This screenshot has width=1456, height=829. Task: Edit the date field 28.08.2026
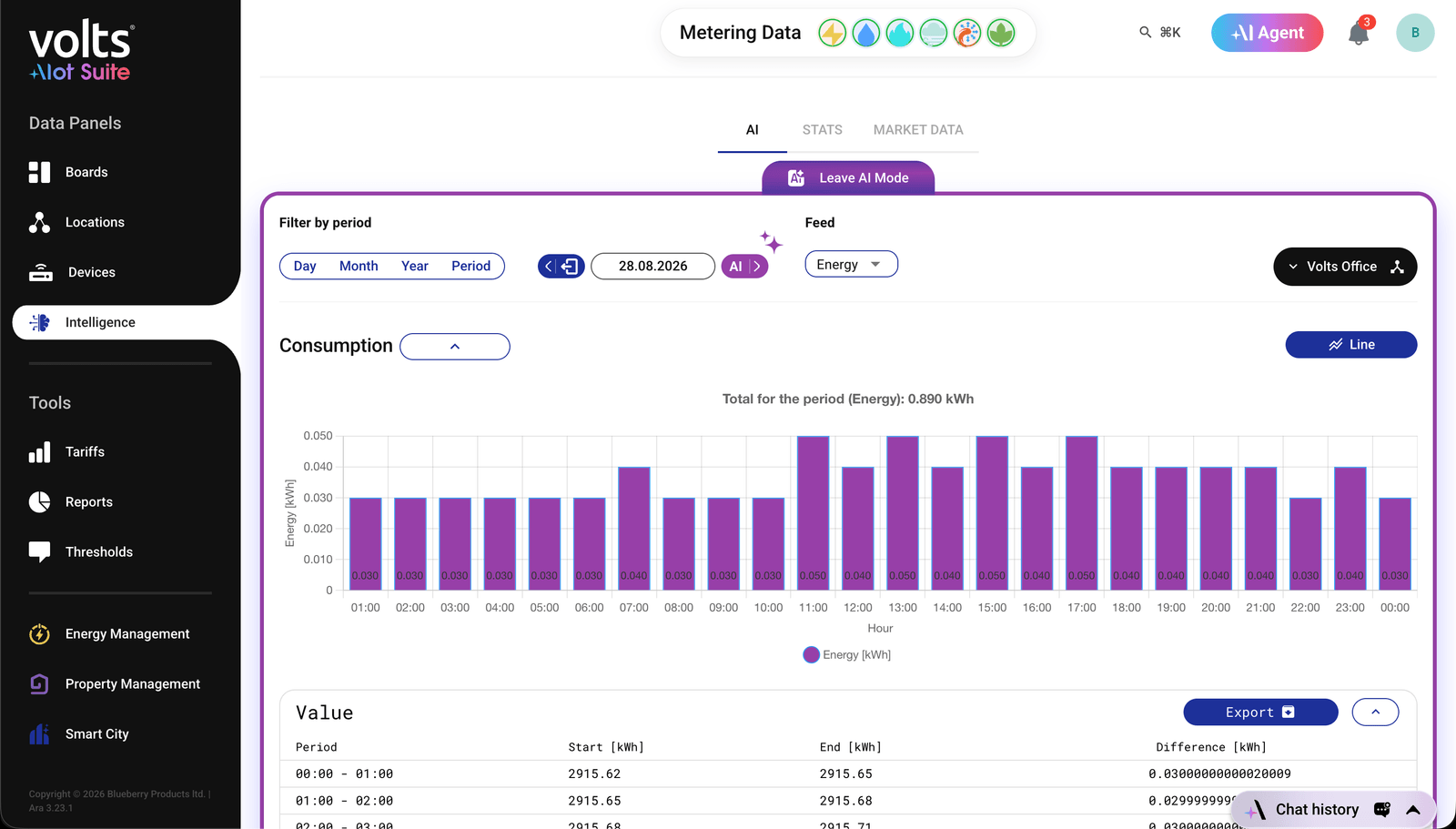coord(652,267)
